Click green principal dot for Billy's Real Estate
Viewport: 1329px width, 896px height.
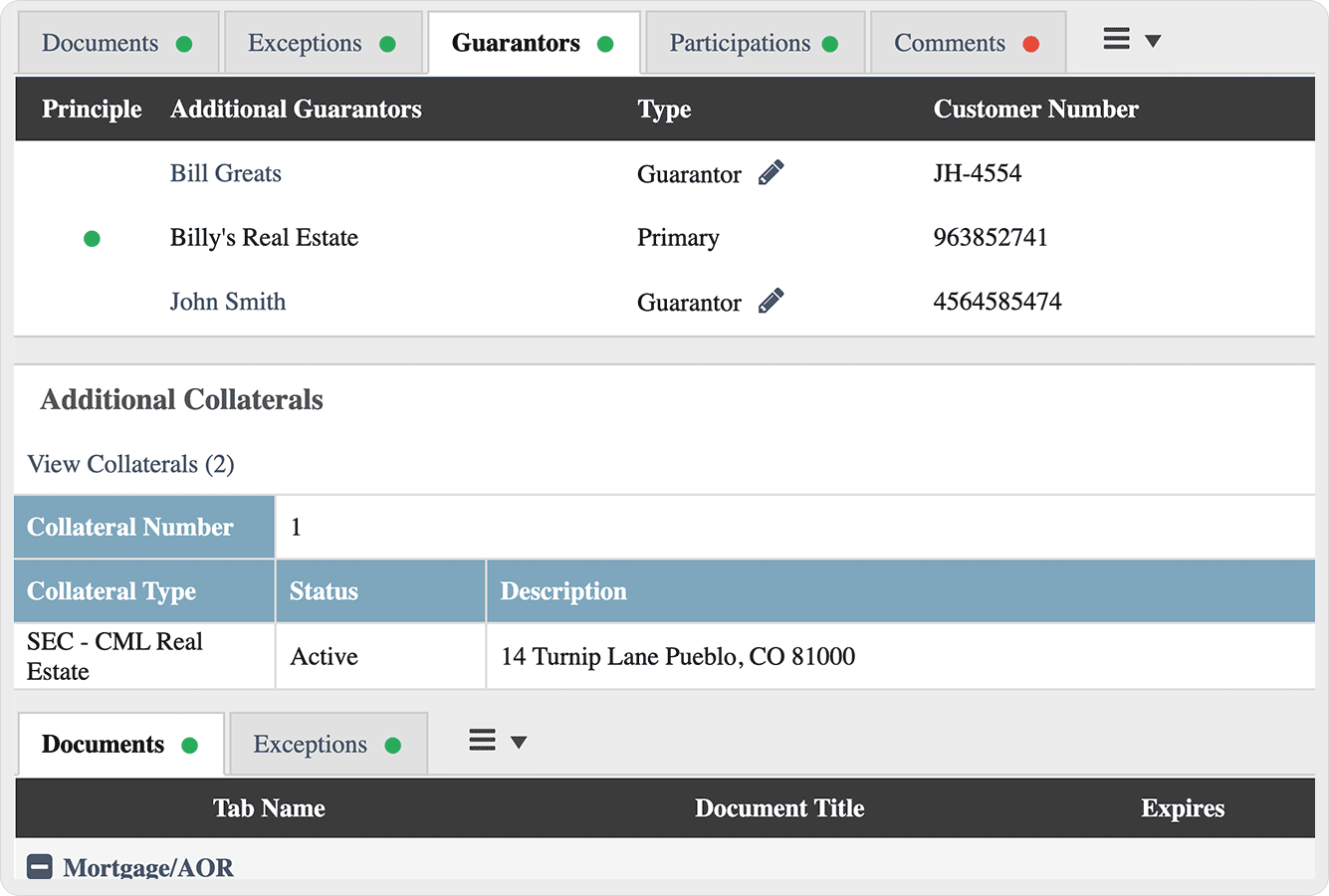92,238
